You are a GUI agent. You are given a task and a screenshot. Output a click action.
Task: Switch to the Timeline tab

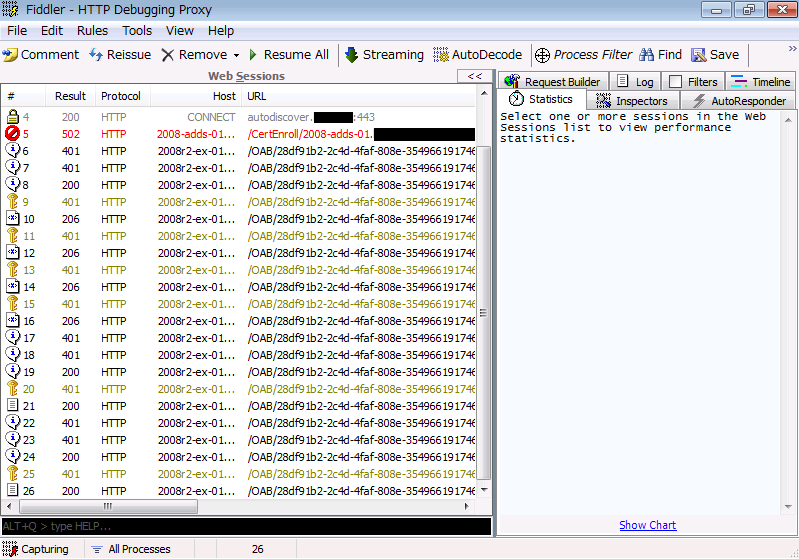pos(760,82)
